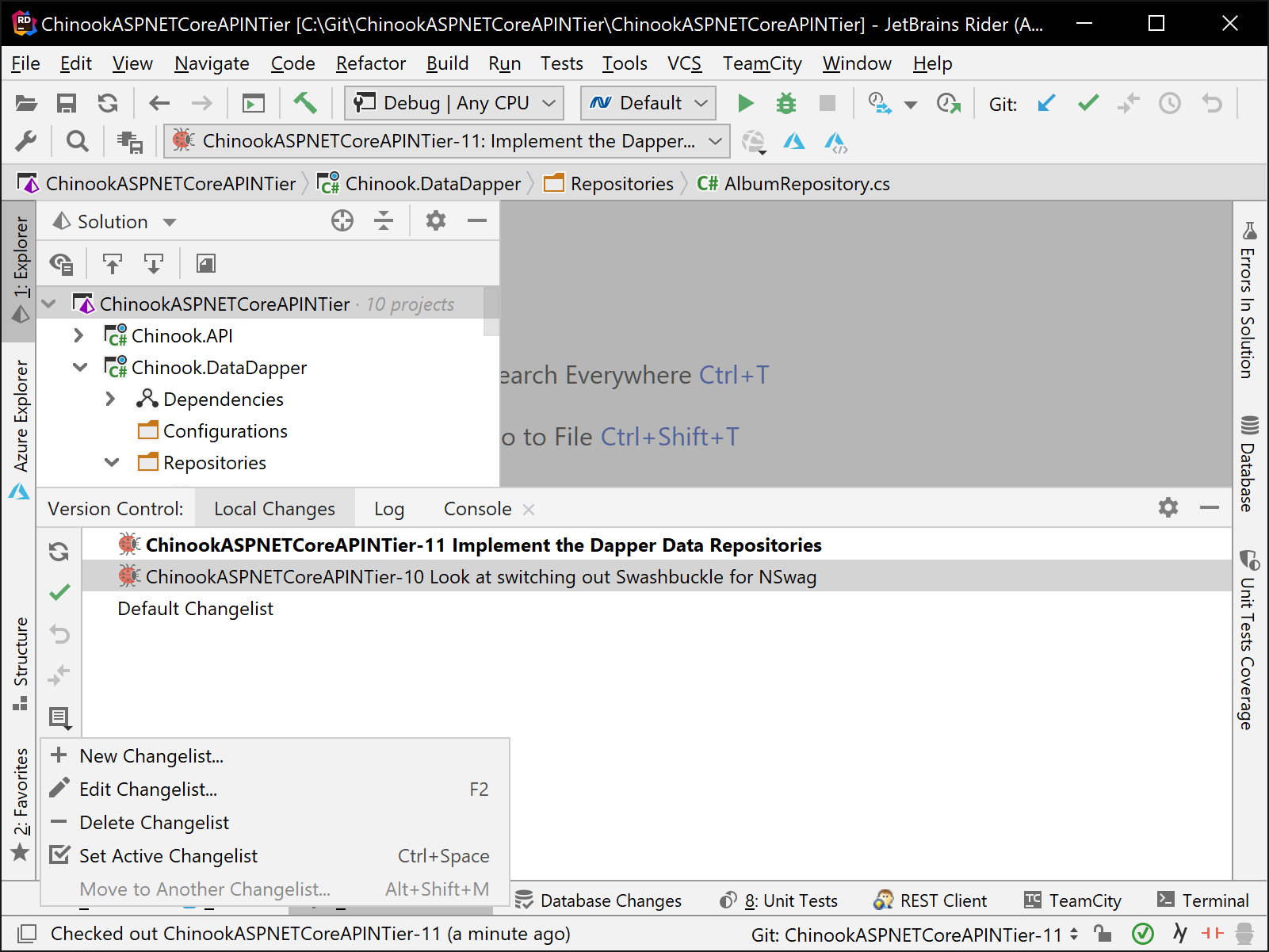Toggle the Errors In Solution panel
The height and width of the screenshot is (952, 1269).
coord(1249,301)
